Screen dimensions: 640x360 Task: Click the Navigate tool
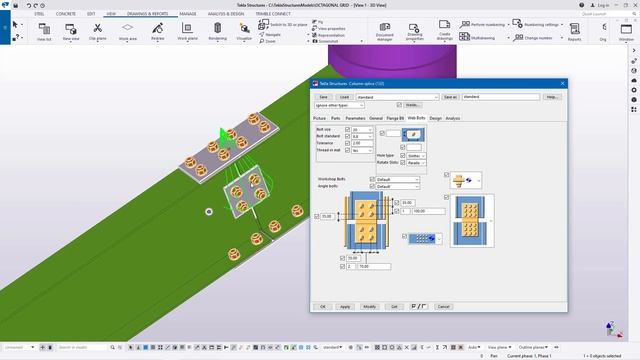tap(270, 35)
